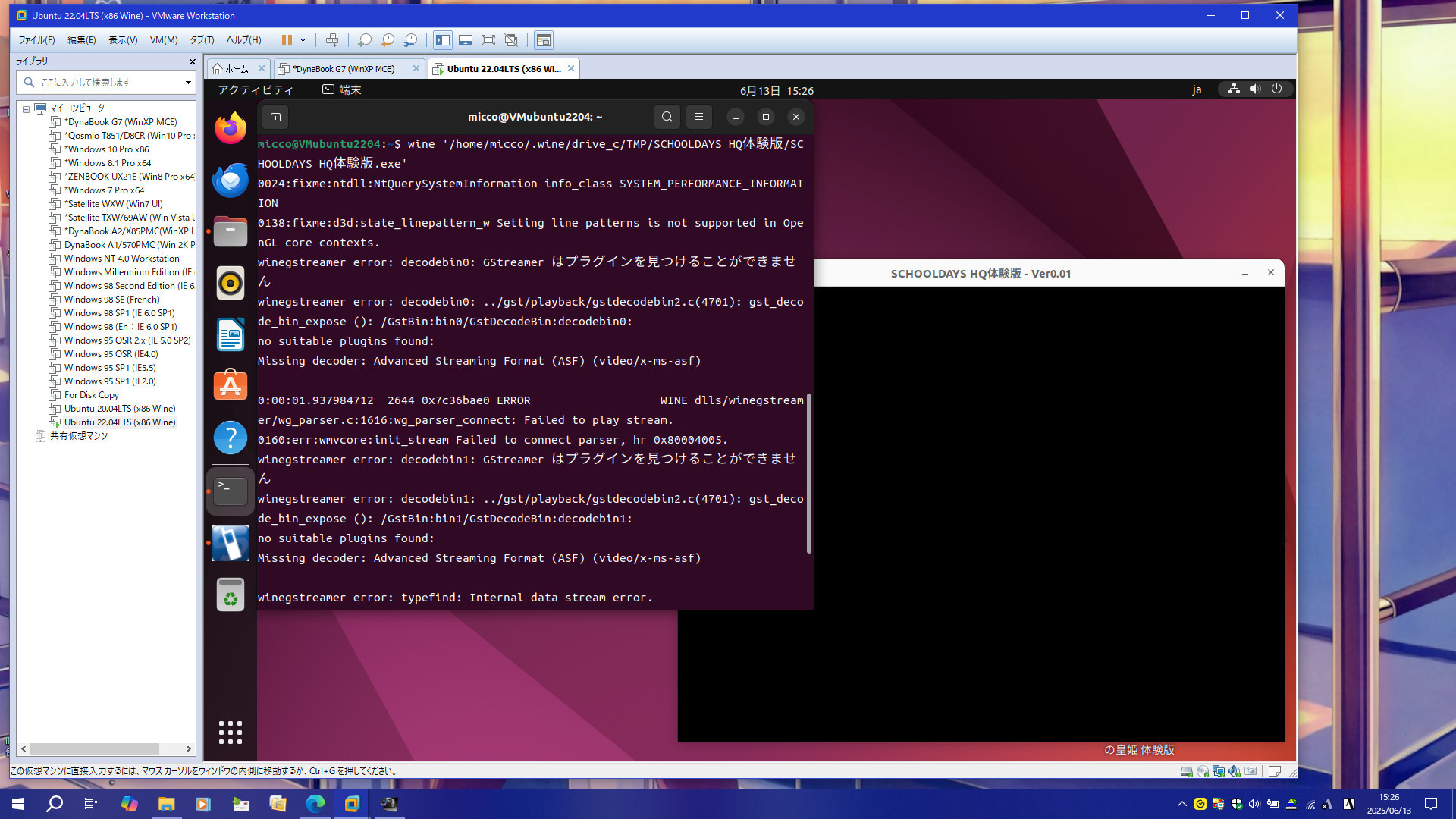
Task: Open the ファイル(F) menu
Action: pyautogui.click(x=36, y=40)
